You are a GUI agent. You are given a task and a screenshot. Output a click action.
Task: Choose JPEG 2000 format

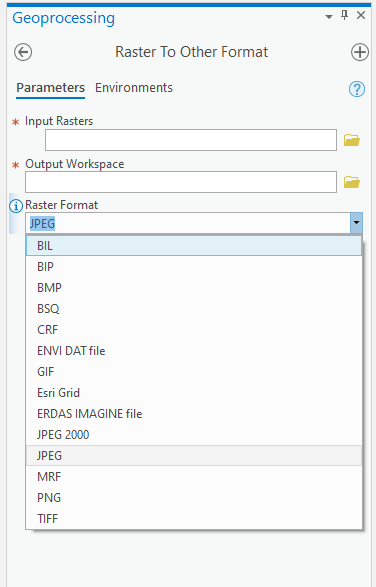[194, 434]
